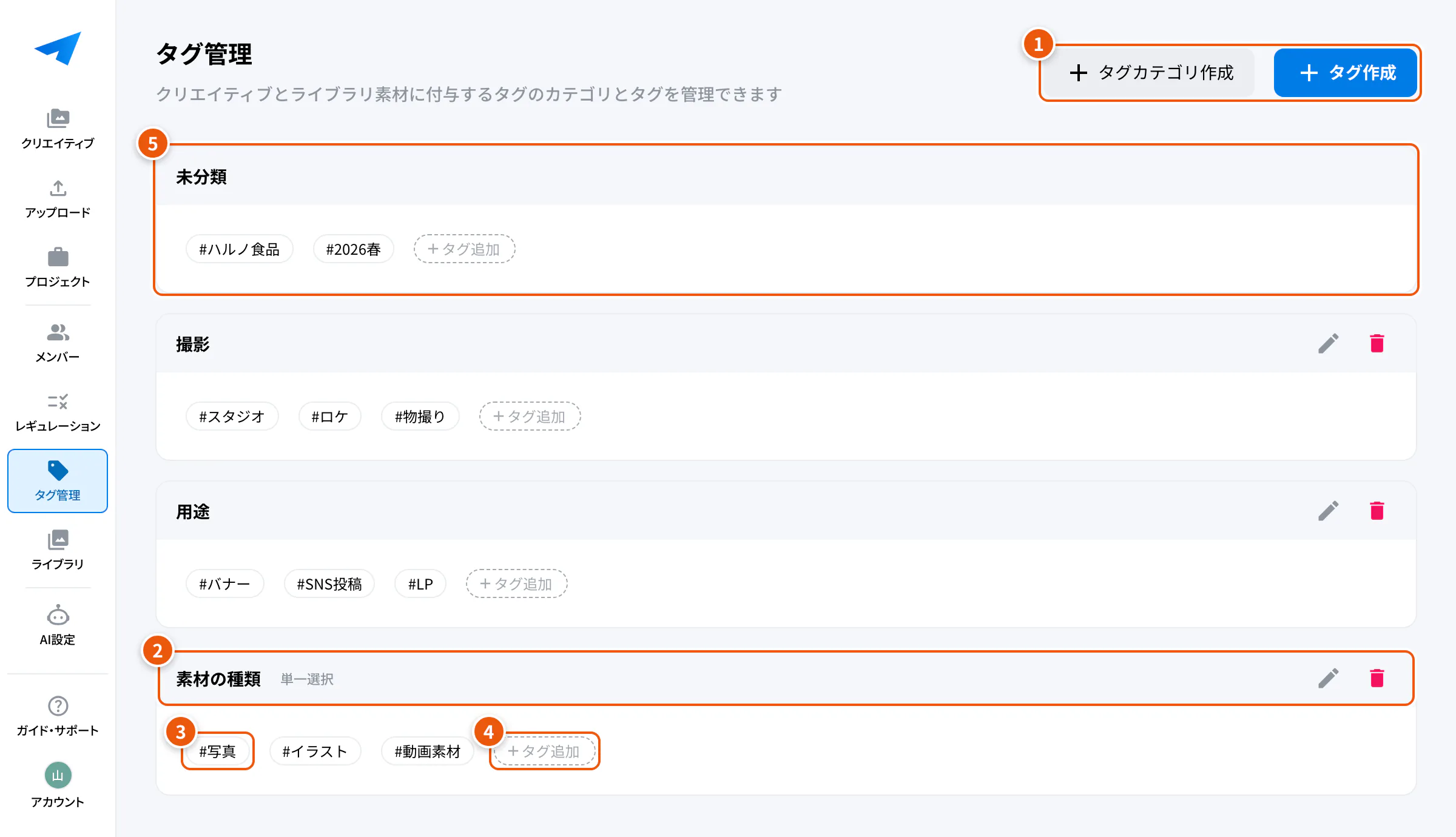
Task: Add a tag in 未分類 via +タグ追加
Action: (x=465, y=249)
